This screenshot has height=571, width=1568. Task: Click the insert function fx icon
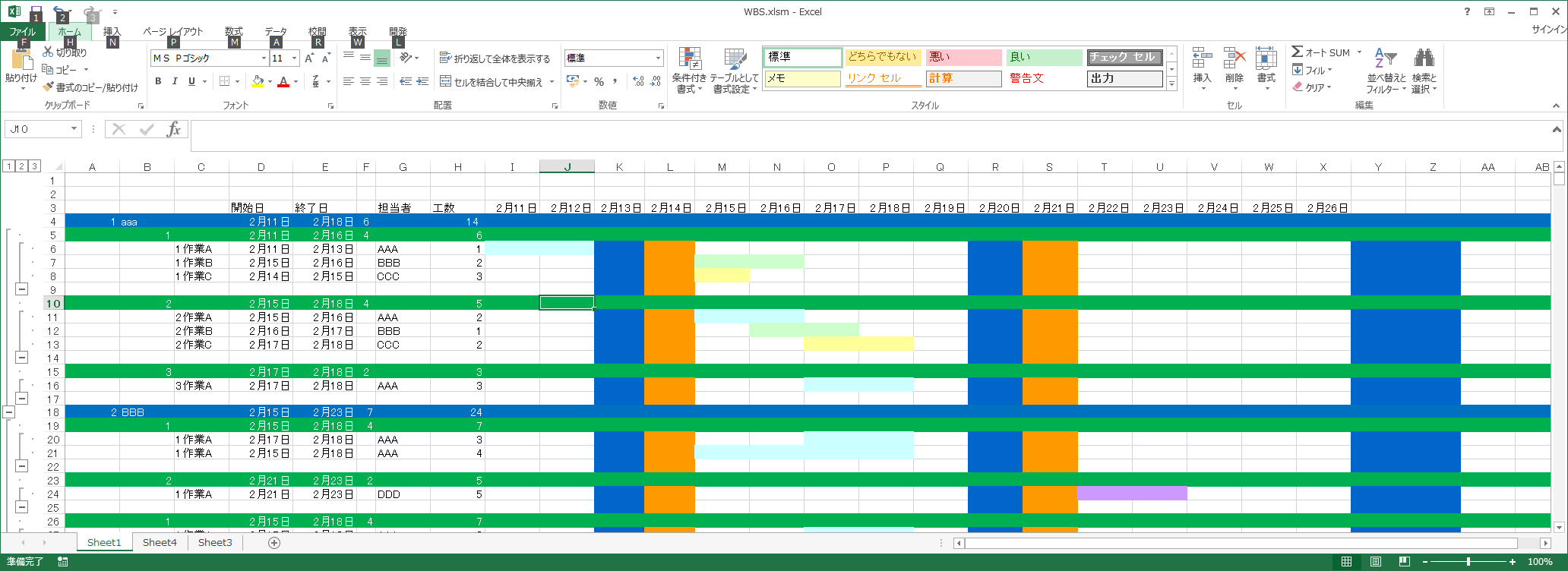[x=174, y=129]
